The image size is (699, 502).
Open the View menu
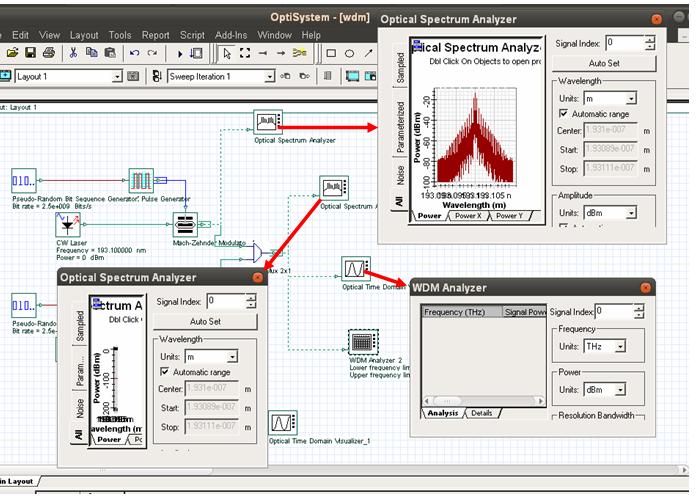(x=49, y=35)
